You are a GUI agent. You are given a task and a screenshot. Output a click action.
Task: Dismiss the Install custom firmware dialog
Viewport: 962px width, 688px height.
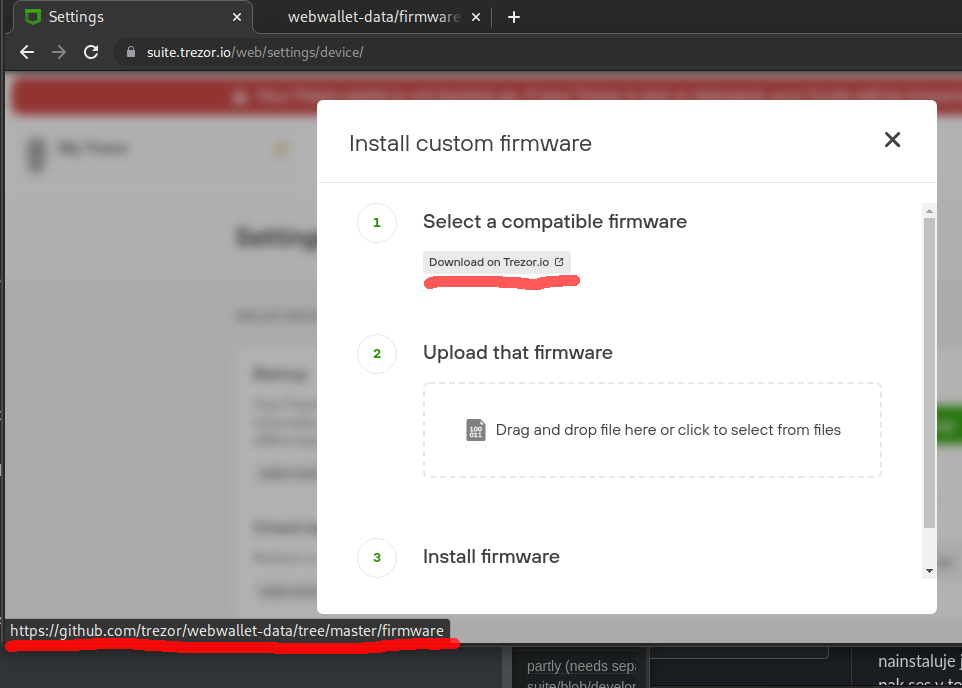pyautogui.click(x=891, y=140)
